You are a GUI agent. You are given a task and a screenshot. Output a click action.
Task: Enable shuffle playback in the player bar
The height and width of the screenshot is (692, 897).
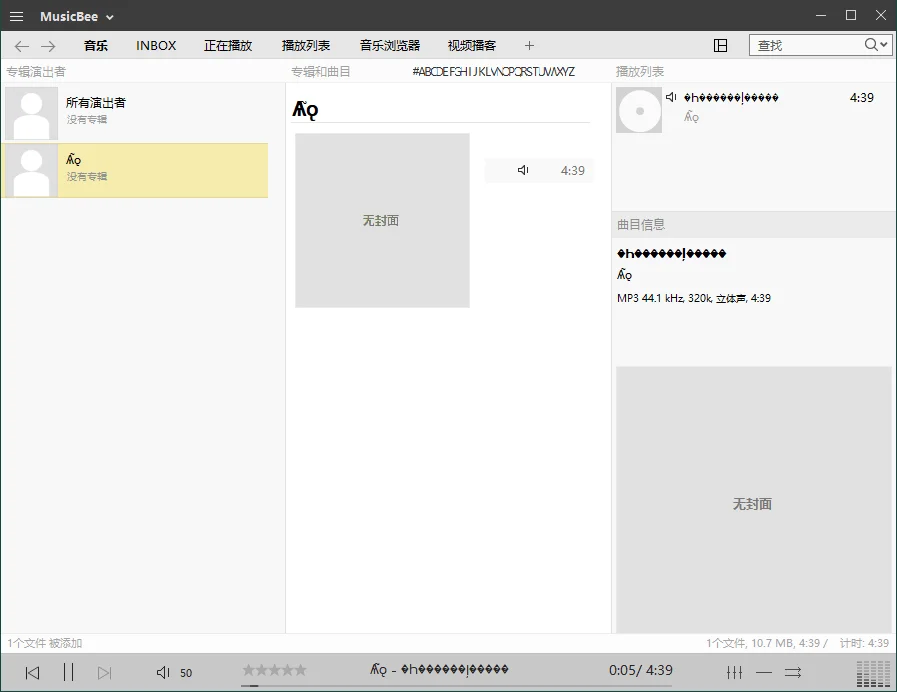tap(795, 671)
